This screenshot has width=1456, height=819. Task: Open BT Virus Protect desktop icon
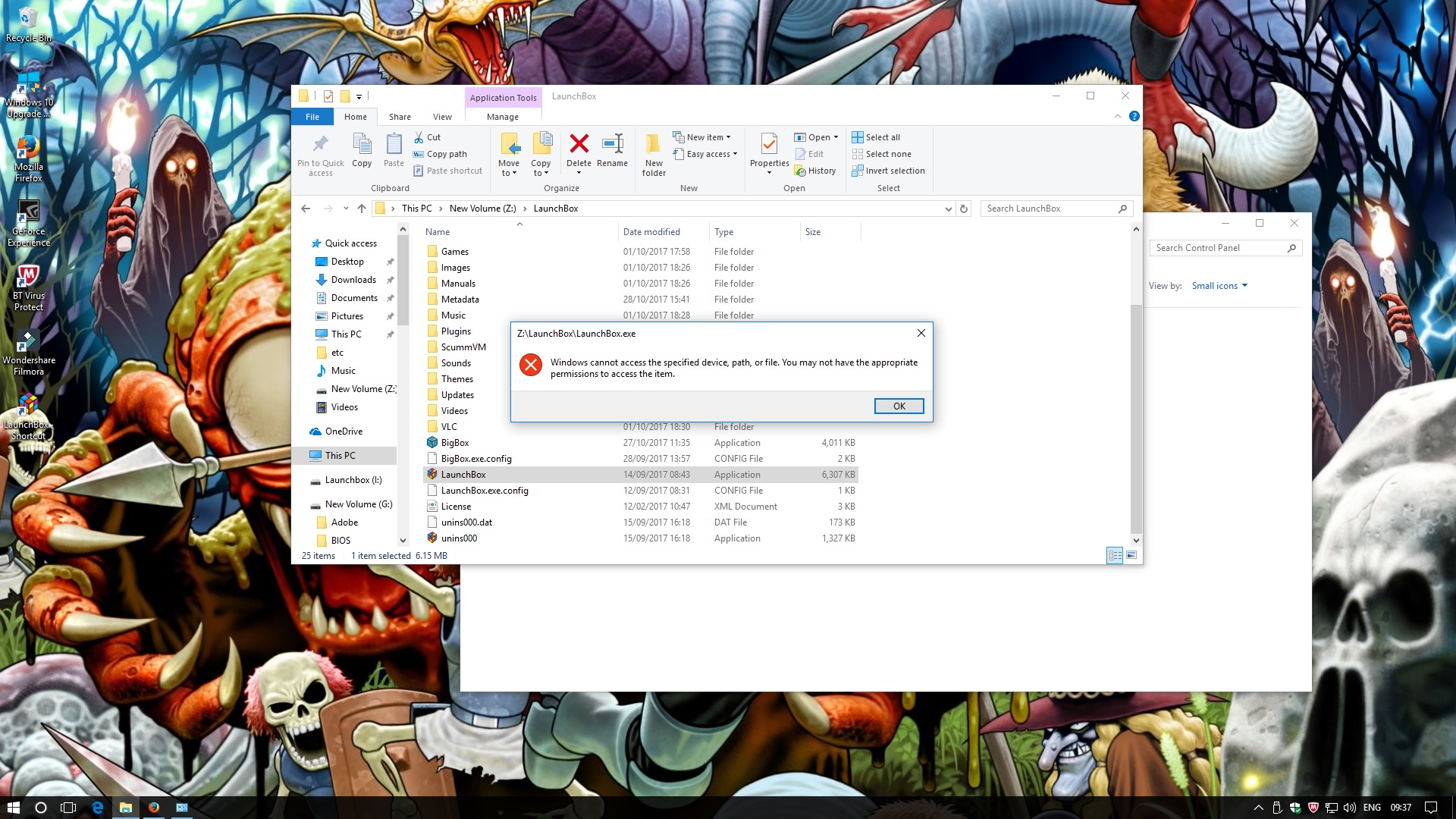pos(28,287)
